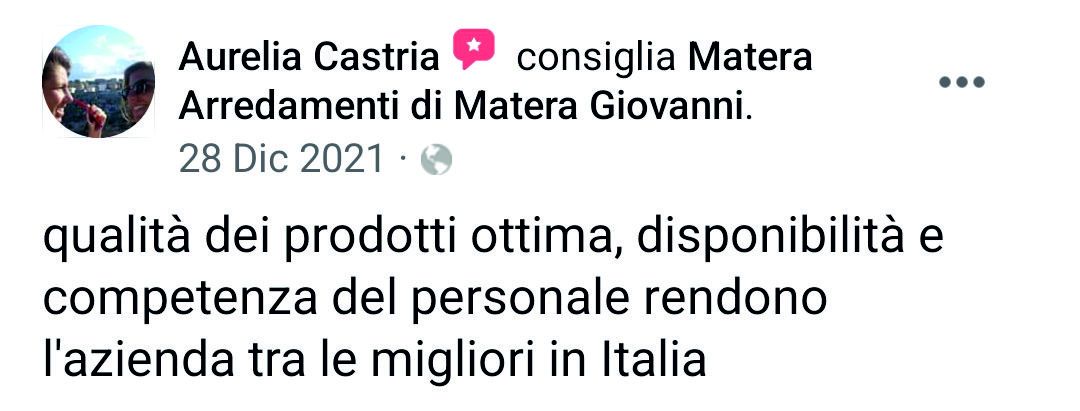Click the globe public audience icon

(436, 160)
